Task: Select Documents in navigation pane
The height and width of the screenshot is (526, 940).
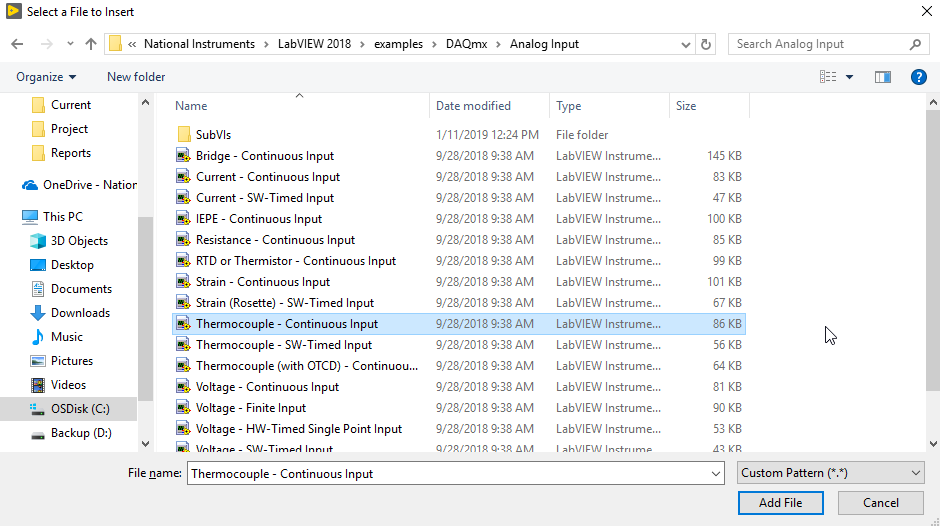Action: [81, 288]
